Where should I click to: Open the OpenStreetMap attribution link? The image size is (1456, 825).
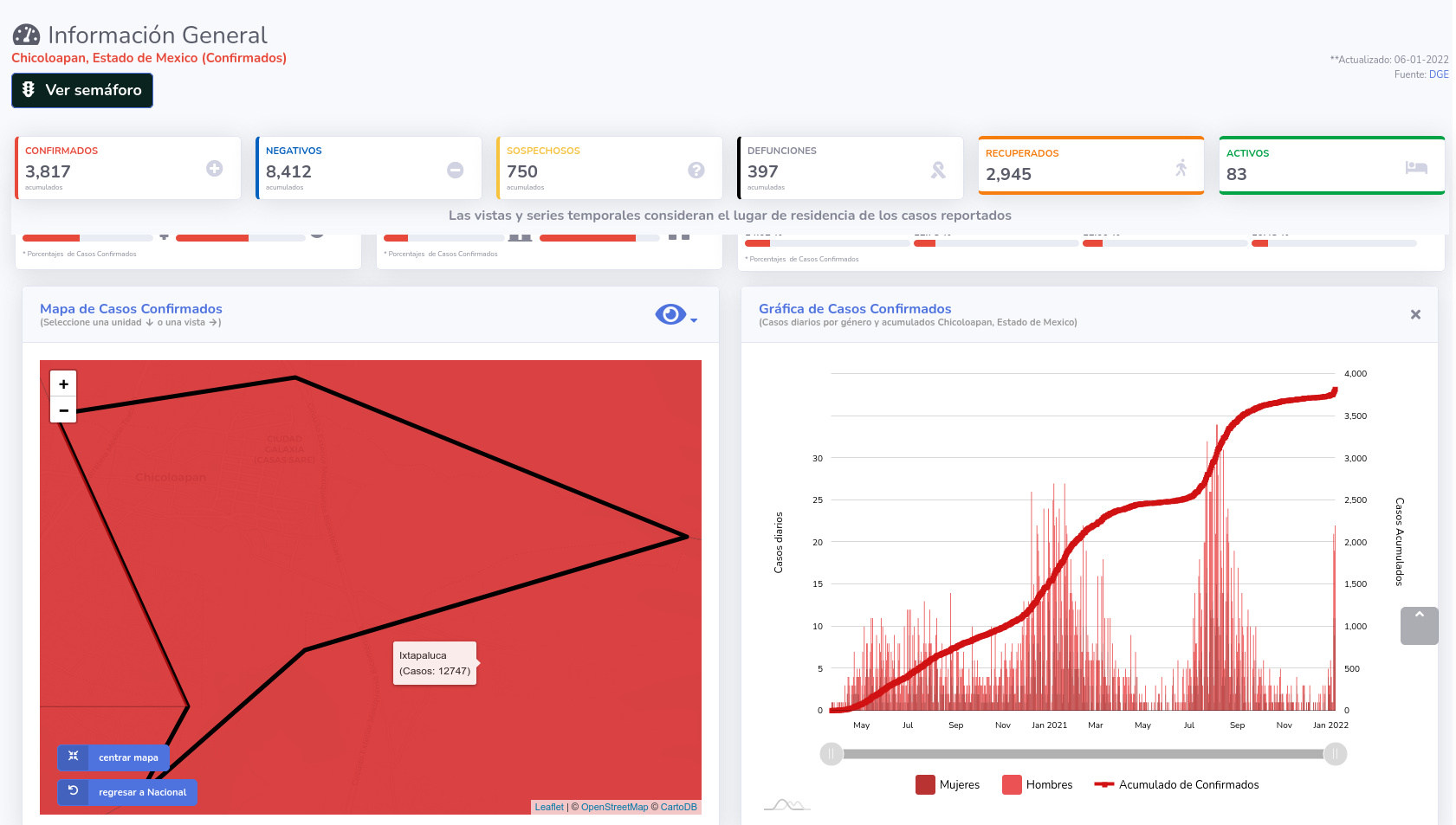tap(614, 807)
